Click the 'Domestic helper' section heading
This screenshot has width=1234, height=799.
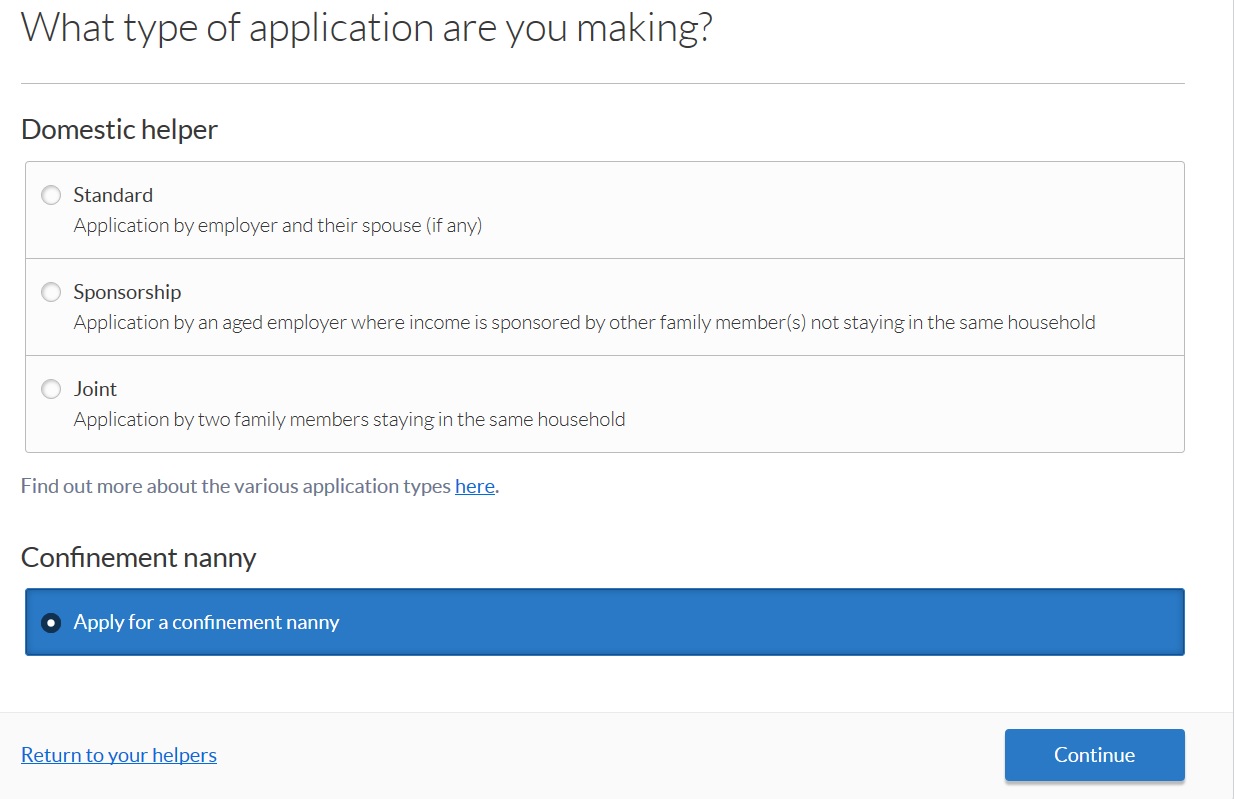(x=119, y=130)
